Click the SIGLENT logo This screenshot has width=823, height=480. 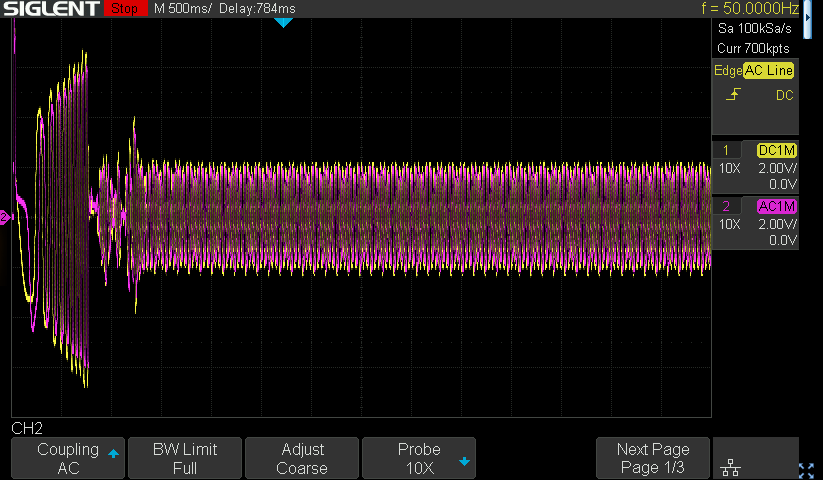click(x=51, y=8)
